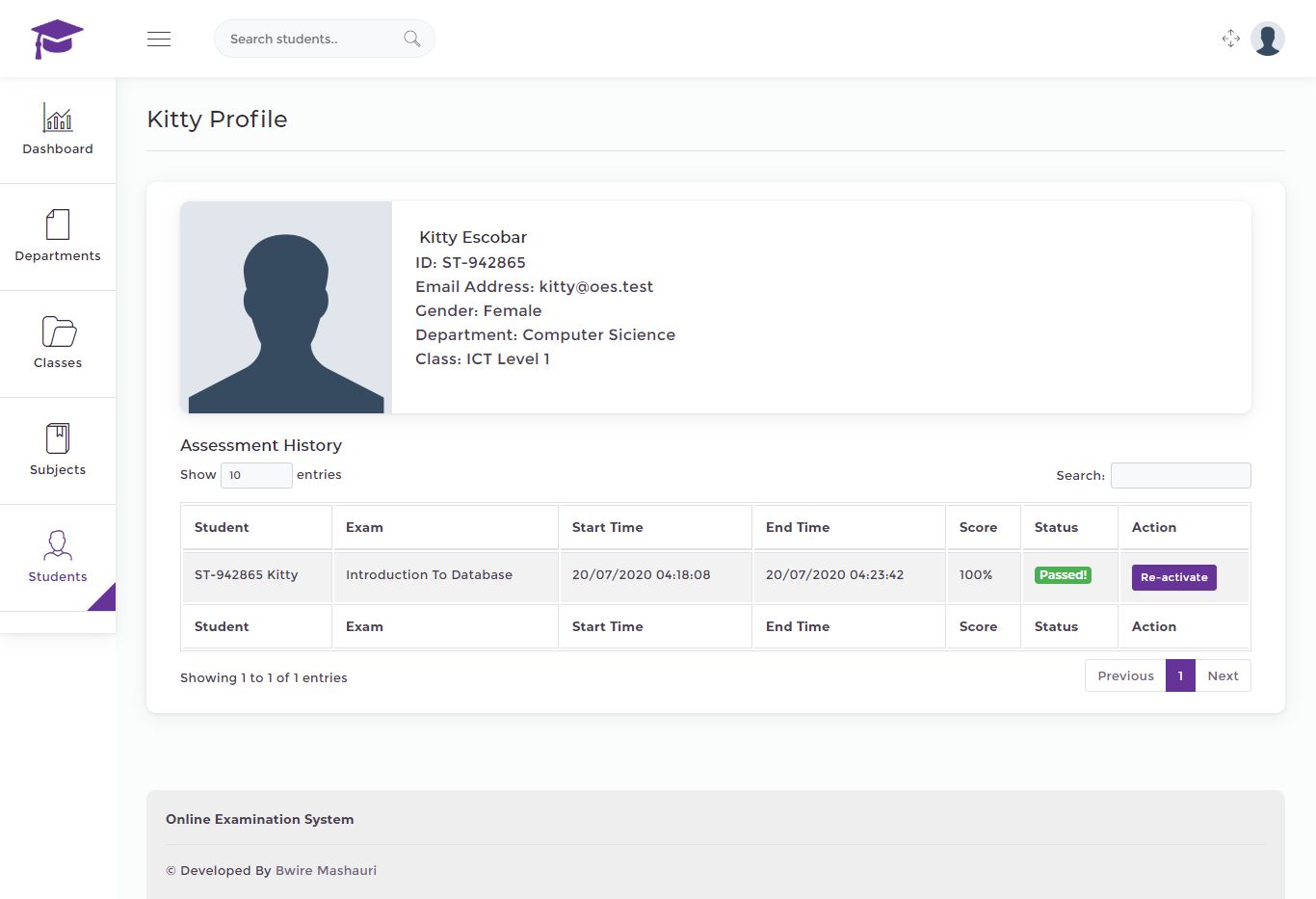Navigate to Subjects section
This screenshot has width=1316, height=899.
click(58, 451)
